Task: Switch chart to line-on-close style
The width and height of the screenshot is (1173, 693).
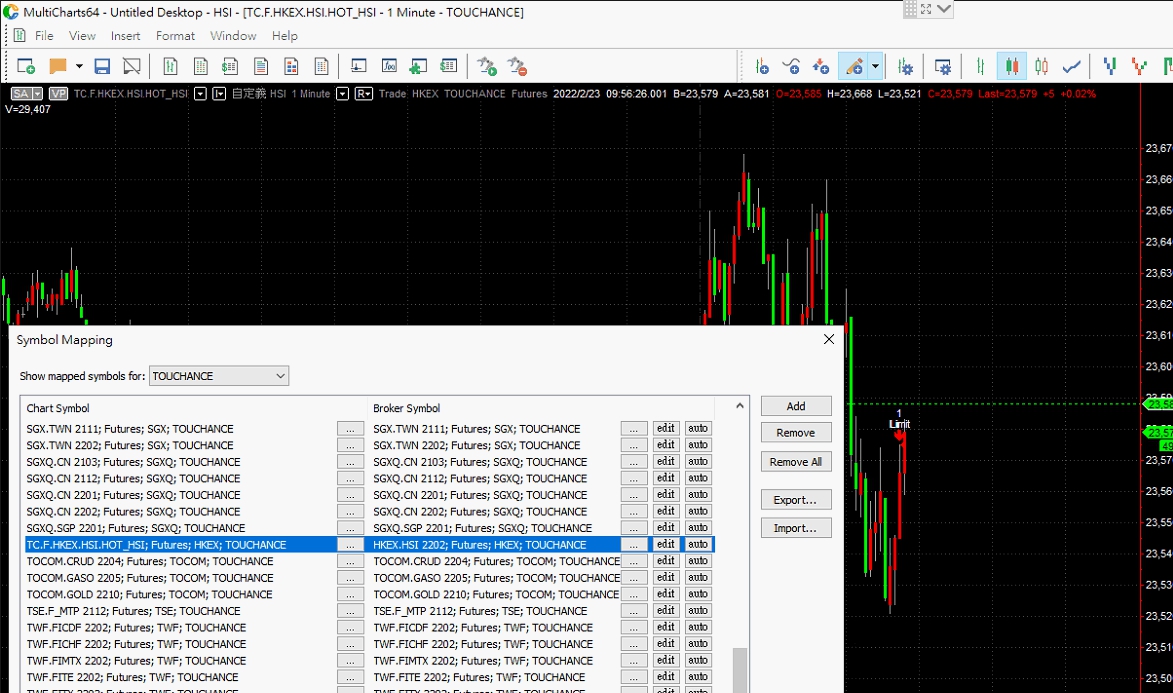Action: (1072, 67)
